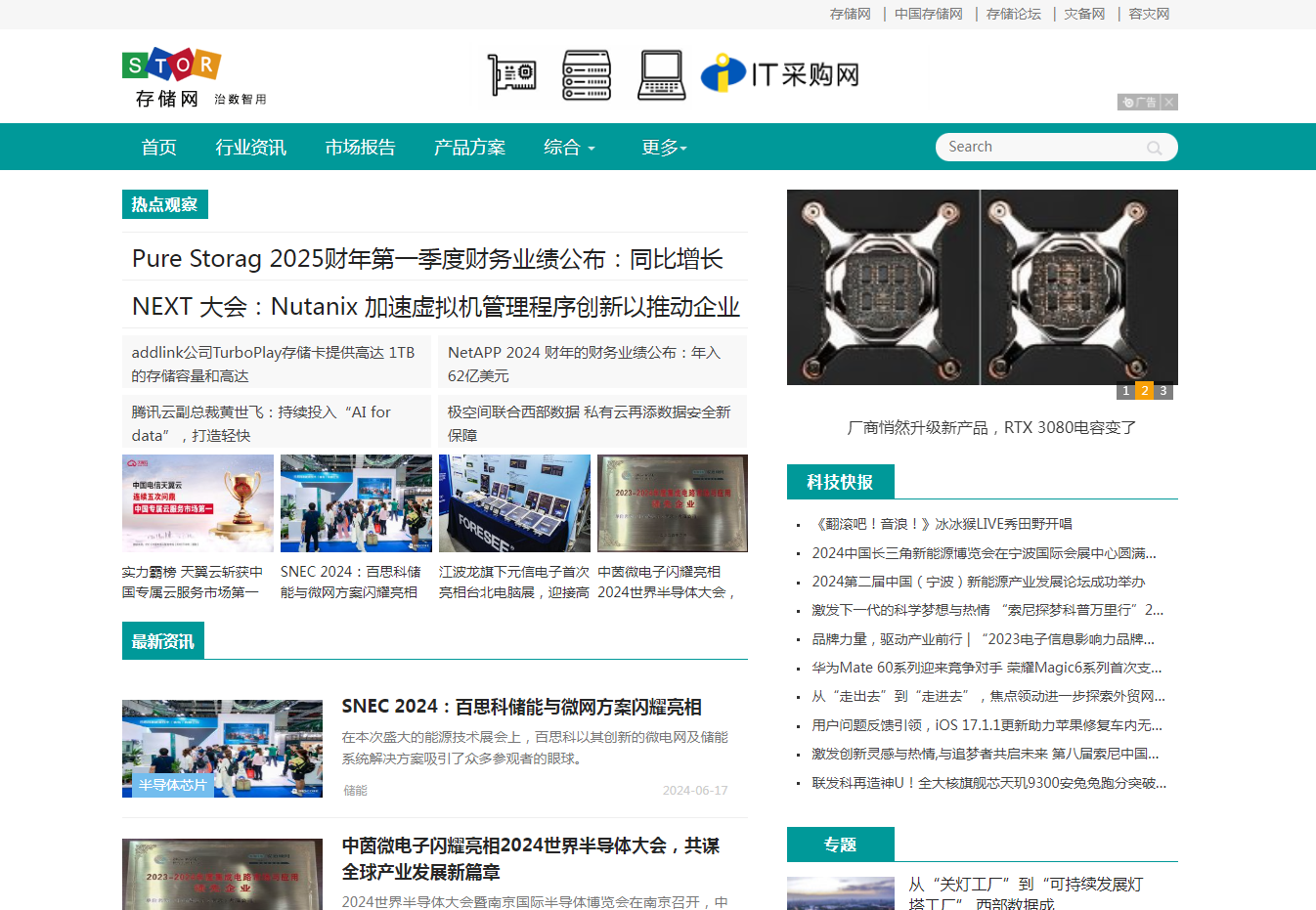Open SNEC 2024：百思科储能 article title
This screenshot has width=1316, height=910.
click(x=521, y=707)
